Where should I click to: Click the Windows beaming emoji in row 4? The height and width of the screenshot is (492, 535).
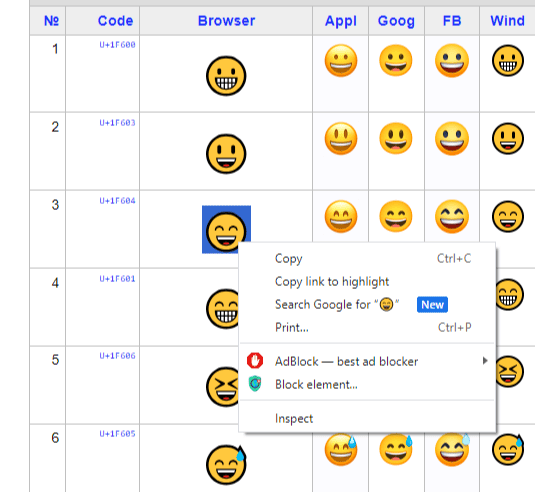[510, 294]
